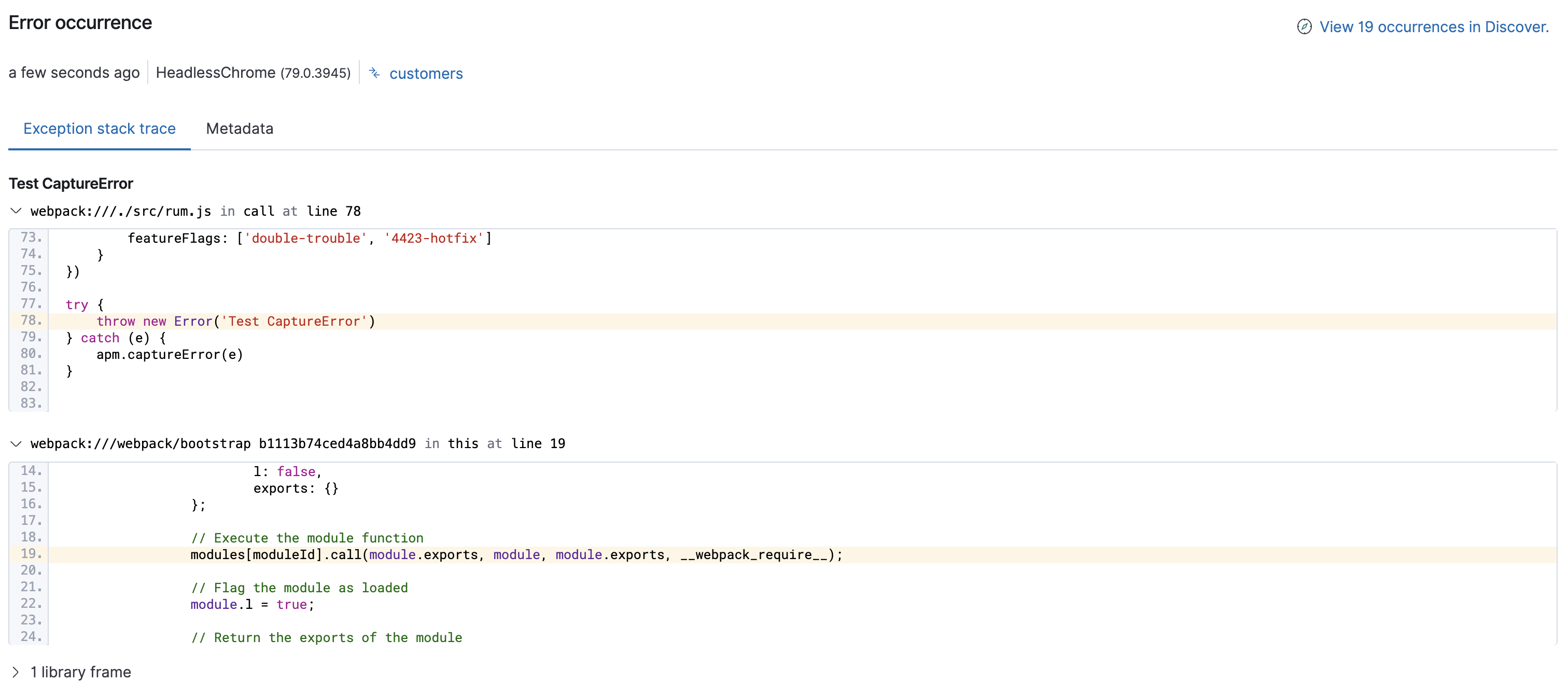This screenshot has height=696, width=1568.
Task: Click the "a few seconds ago" timestamp
Action: (x=74, y=73)
